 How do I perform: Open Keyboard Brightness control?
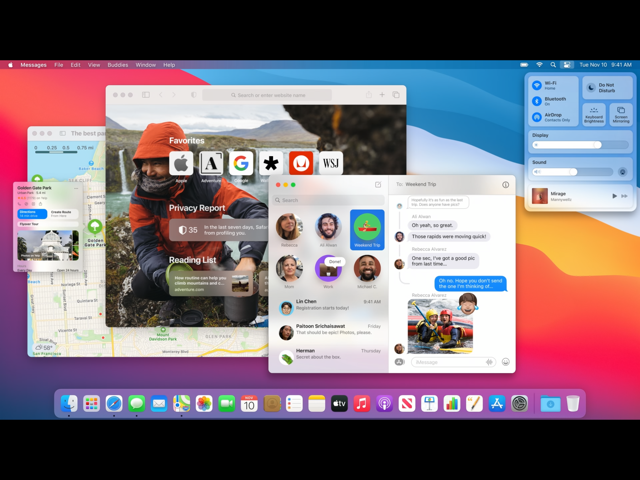pyautogui.click(x=594, y=115)
